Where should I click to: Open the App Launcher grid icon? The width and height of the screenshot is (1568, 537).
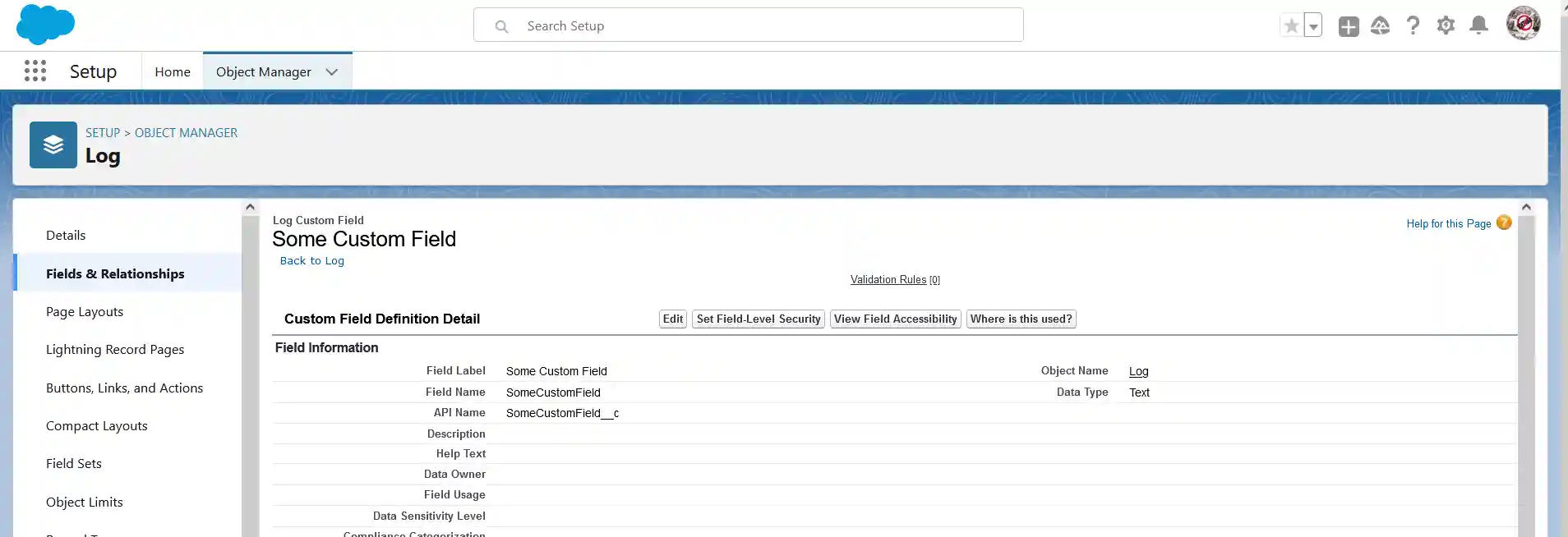tap(35, 71)
